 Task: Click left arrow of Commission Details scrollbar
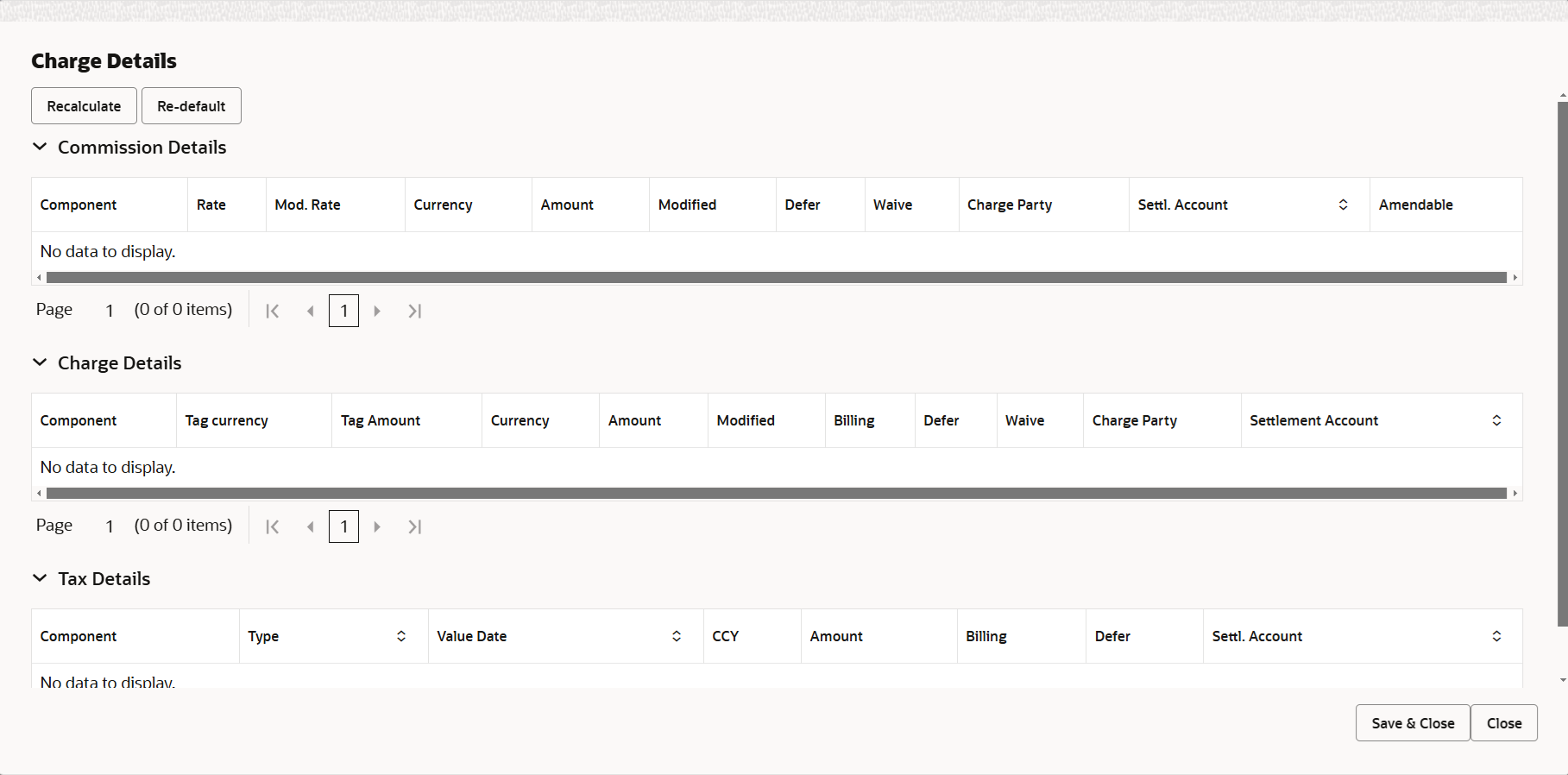[x=39, y=277]
